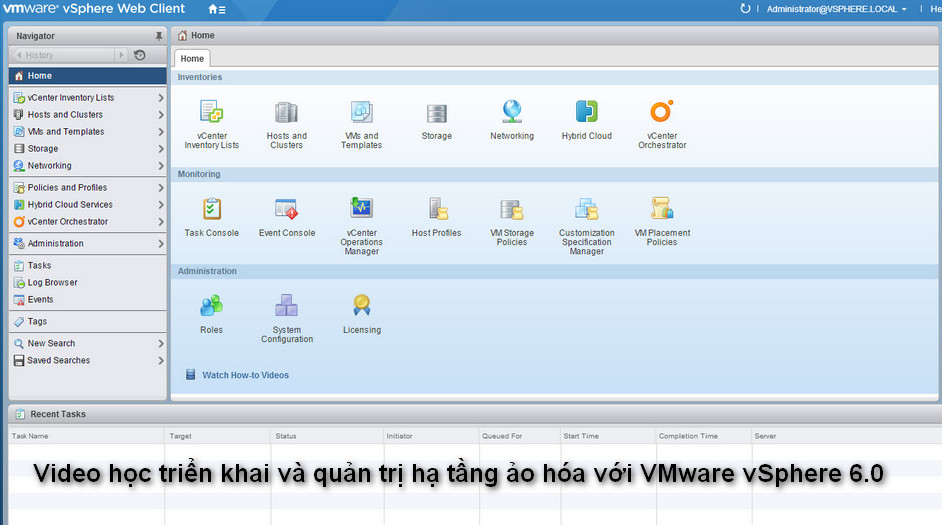
Task: Select the Home tab
Action: pos(192,58)
